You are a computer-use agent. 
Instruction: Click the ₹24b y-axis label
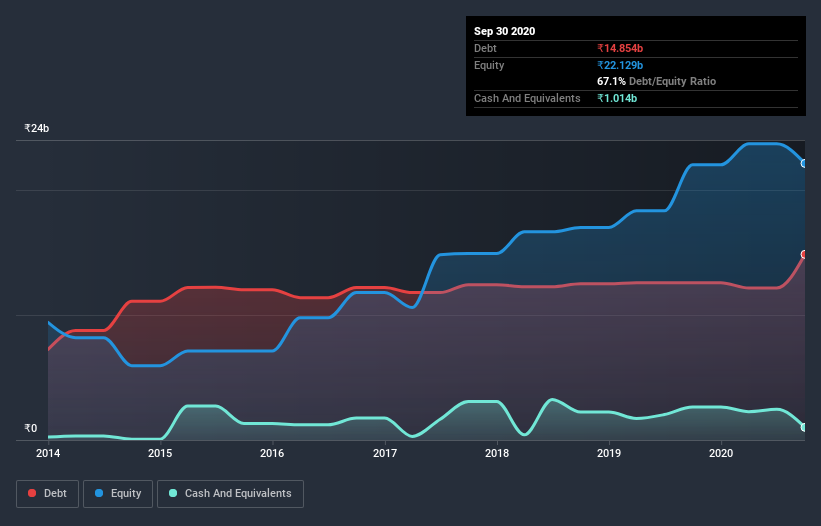click(37, 128)
